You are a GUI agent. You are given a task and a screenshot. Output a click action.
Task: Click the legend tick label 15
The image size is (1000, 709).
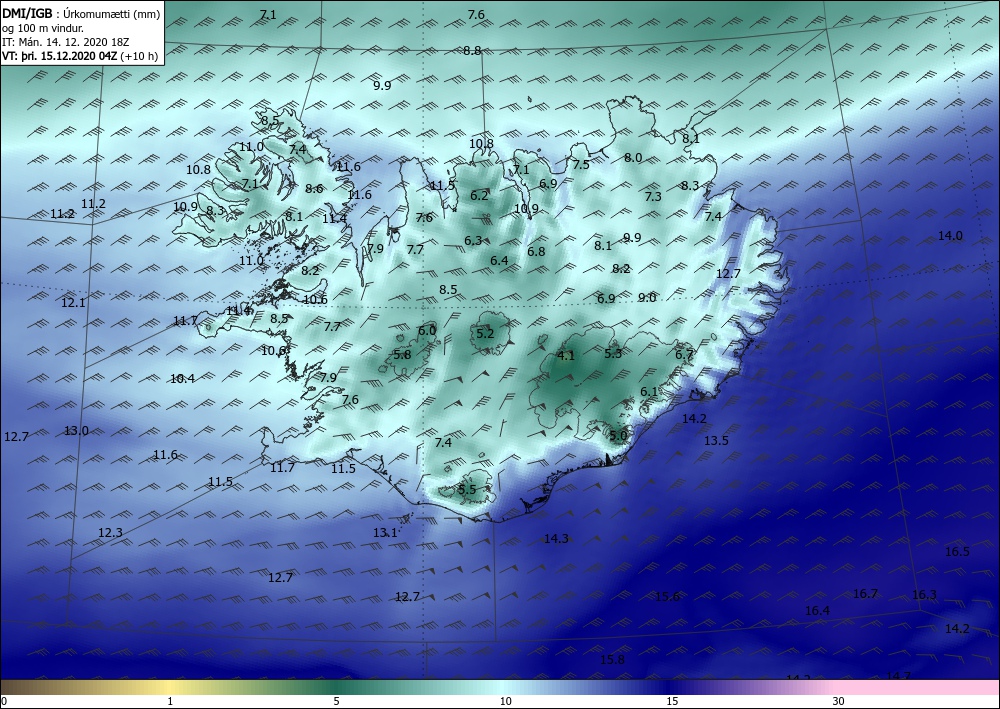pos(672,701)
